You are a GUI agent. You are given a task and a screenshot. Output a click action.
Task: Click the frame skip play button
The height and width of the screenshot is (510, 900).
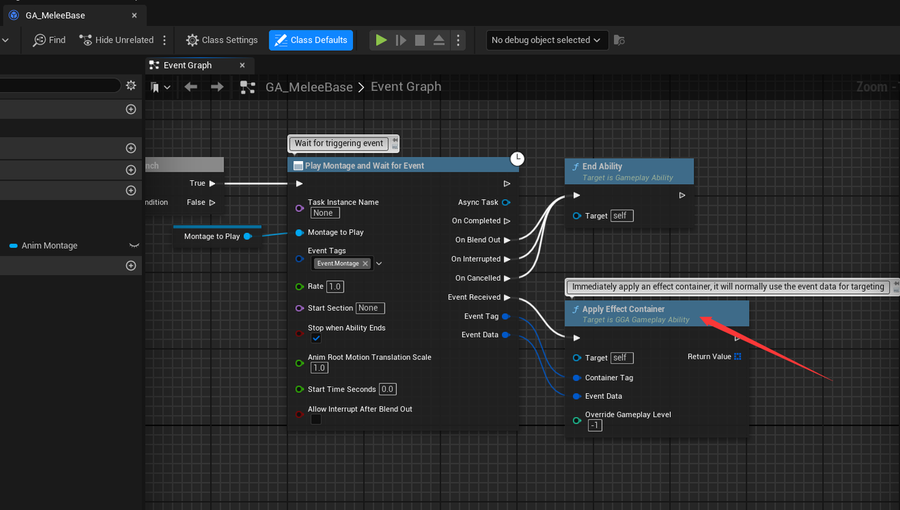401,40
